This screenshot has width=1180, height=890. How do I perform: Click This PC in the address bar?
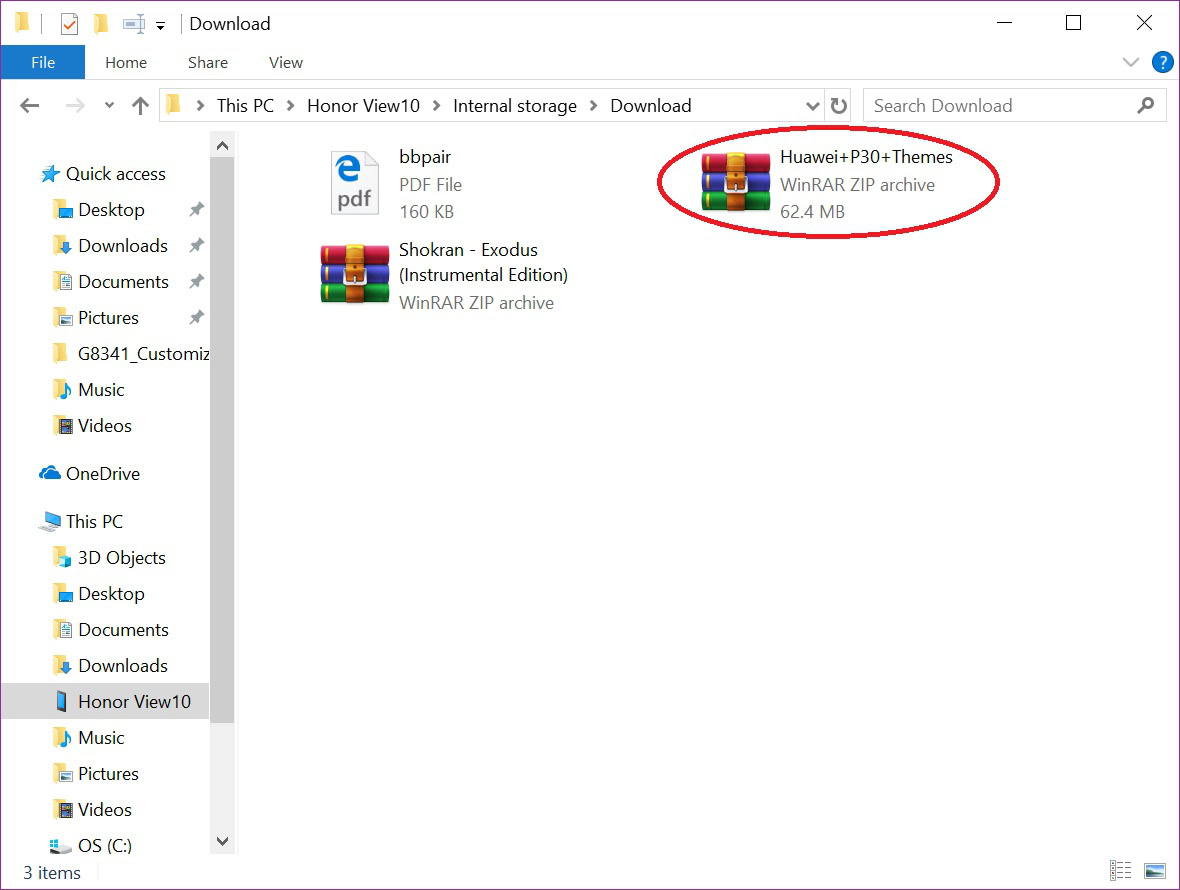pos(245,105)
